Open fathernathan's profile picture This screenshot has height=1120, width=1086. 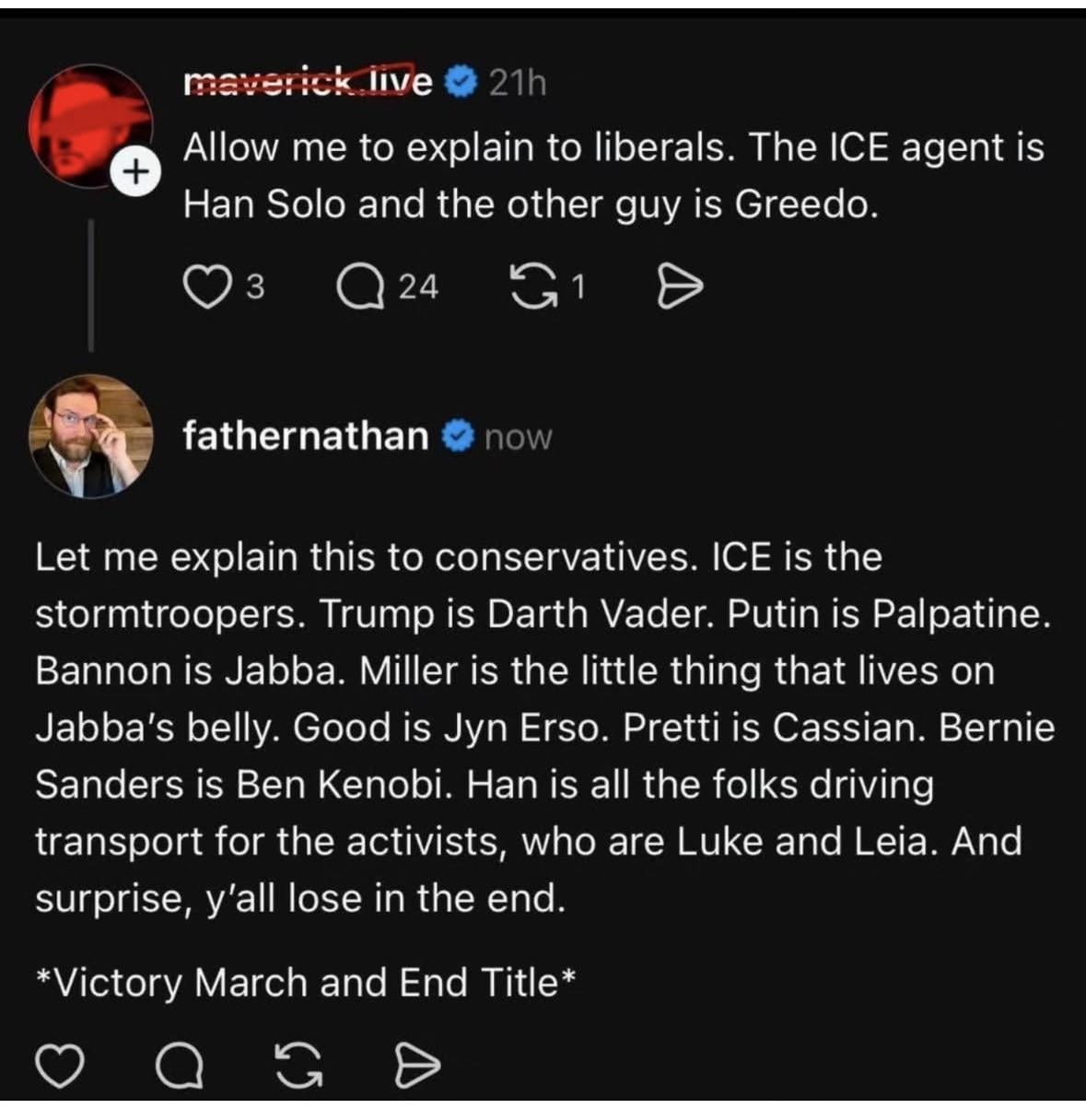(90, 436)
